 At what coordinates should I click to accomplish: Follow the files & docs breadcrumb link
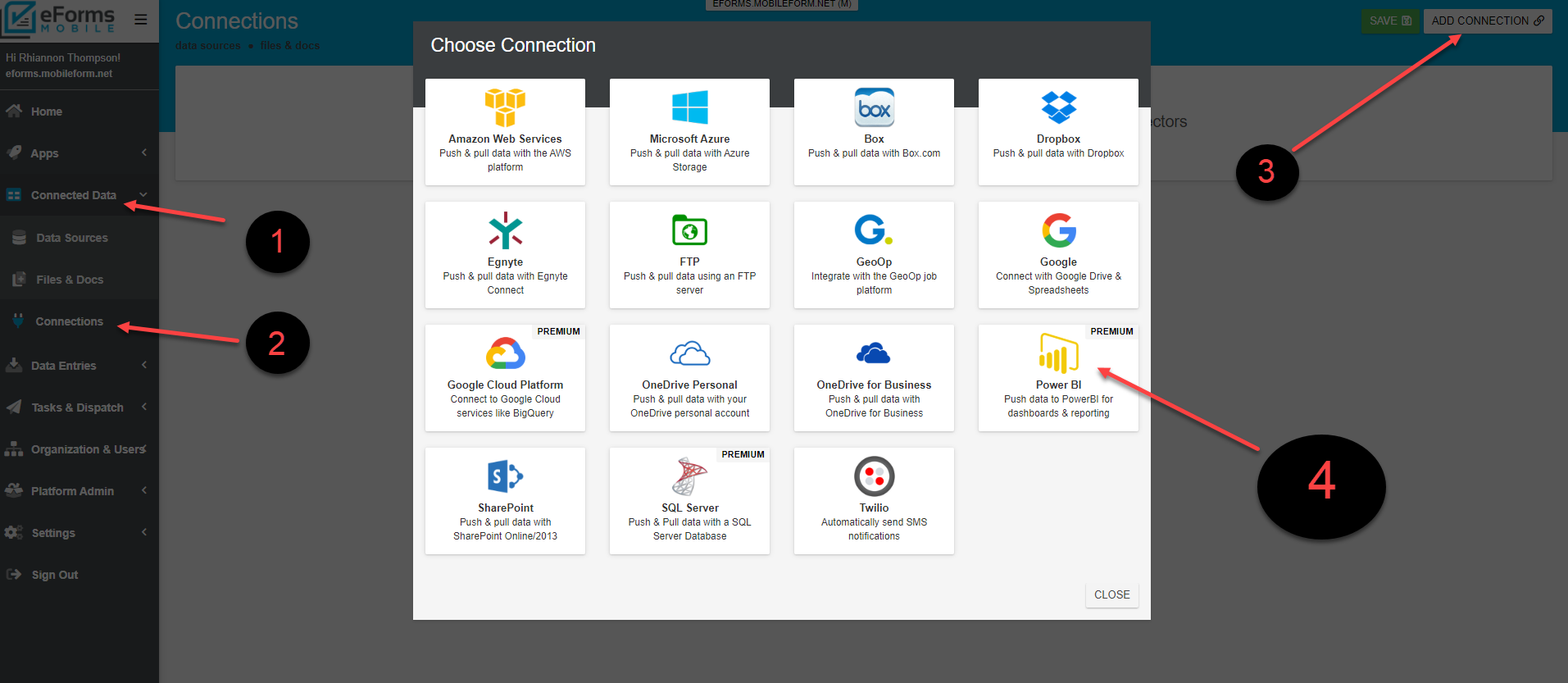click(x=290, y=46)
